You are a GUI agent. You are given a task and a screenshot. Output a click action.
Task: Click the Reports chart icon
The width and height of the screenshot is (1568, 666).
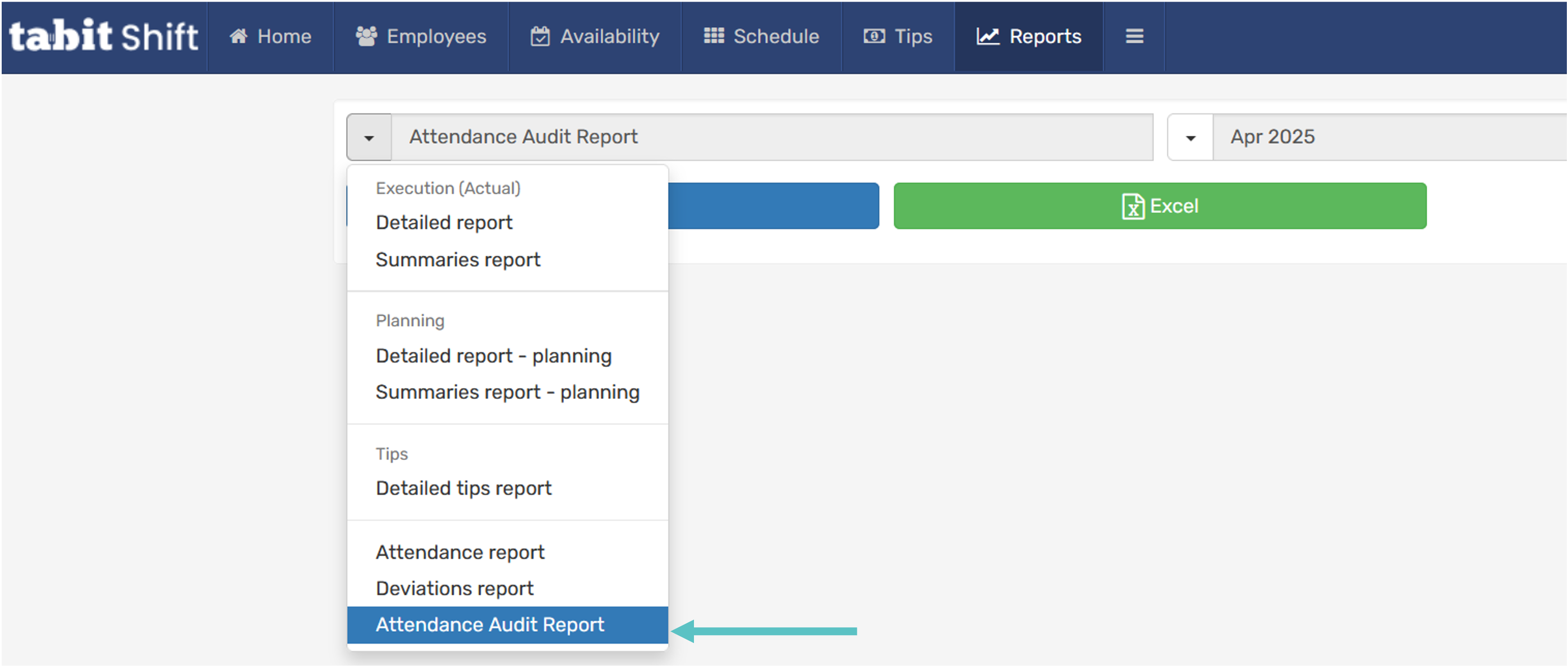pos(988,36)
